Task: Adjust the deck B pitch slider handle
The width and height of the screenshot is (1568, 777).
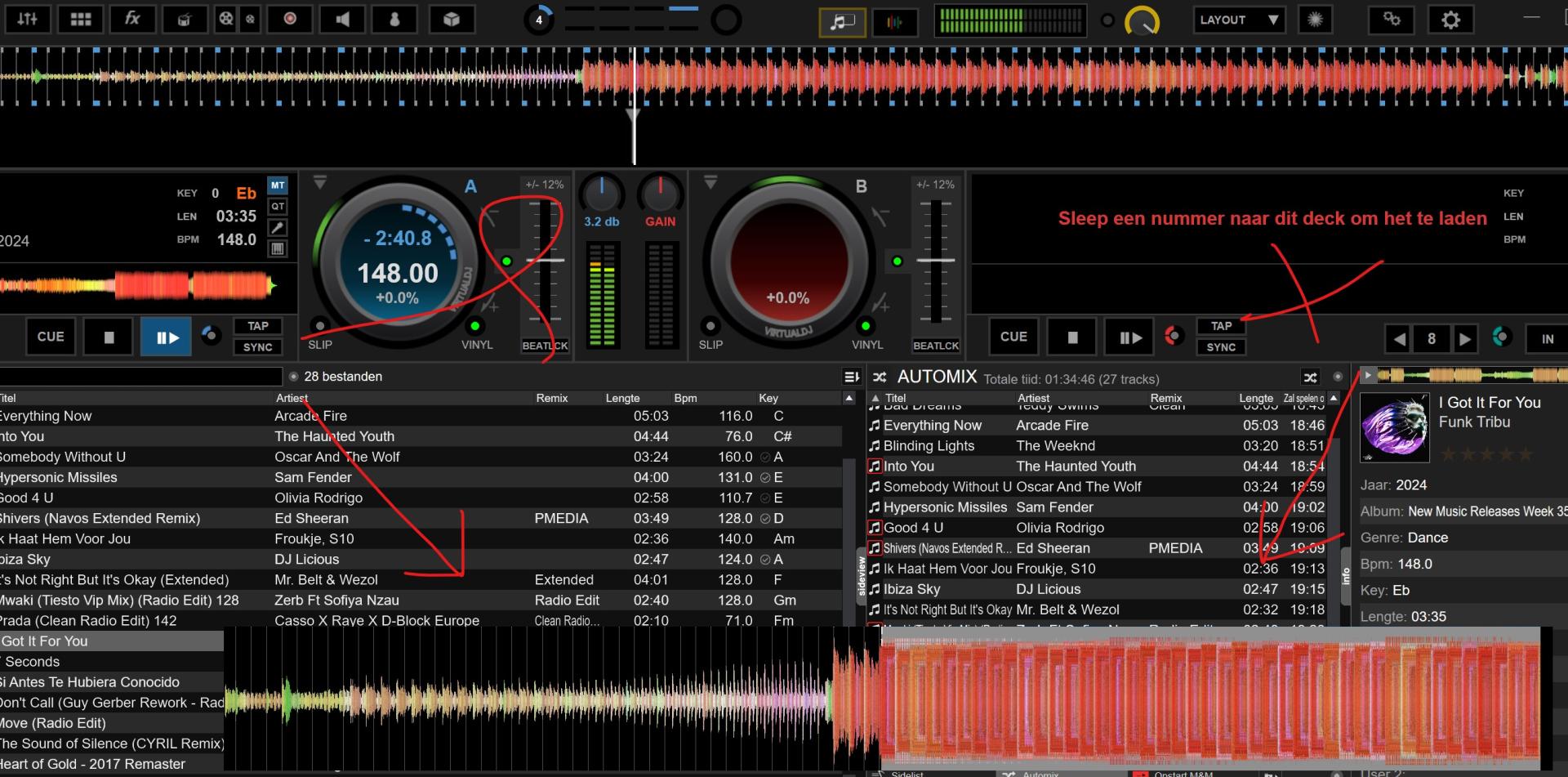Action: pos(936,261)
